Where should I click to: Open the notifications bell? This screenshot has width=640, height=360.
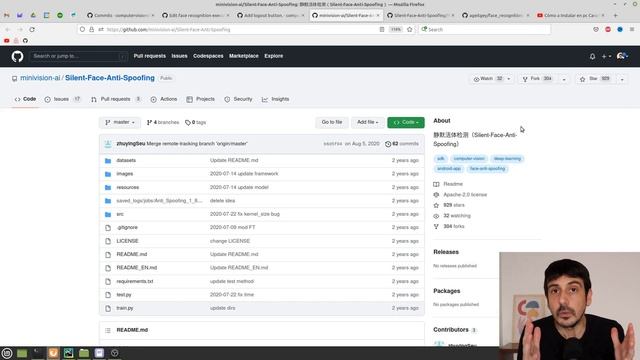592,56
